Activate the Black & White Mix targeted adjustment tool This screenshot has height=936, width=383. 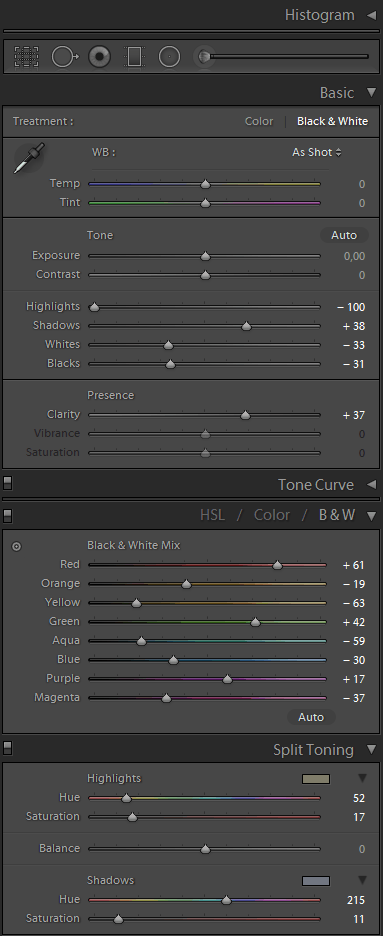pos(17,546)
